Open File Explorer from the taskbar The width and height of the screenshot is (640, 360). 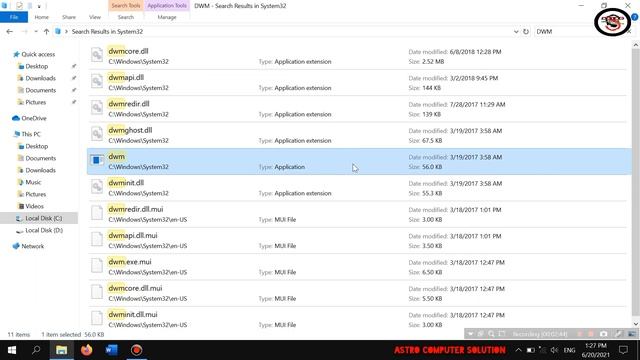[62, 350]
